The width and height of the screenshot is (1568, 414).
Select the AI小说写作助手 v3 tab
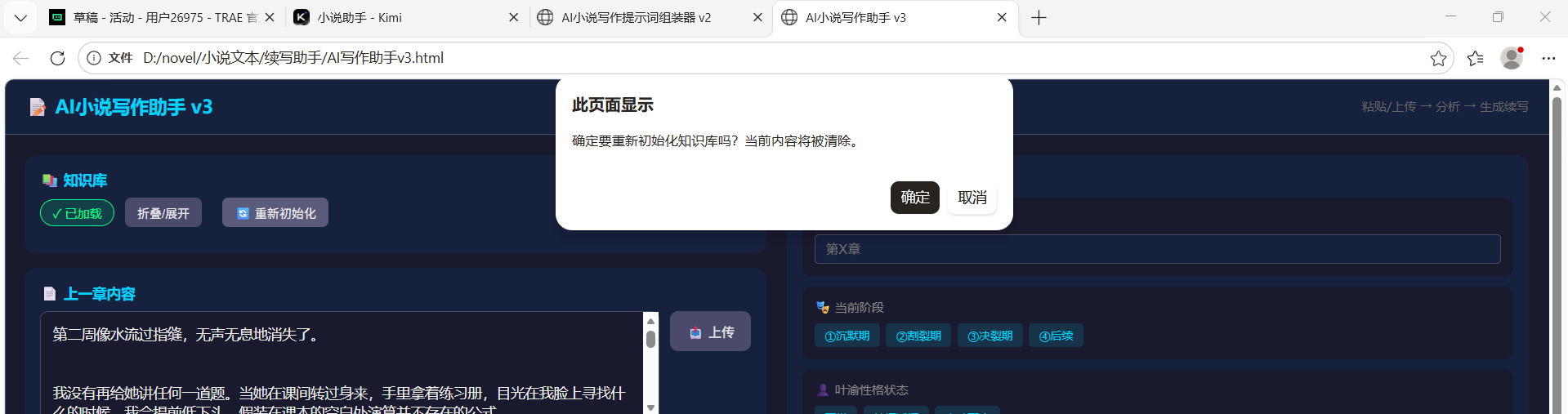pos(894,17)
